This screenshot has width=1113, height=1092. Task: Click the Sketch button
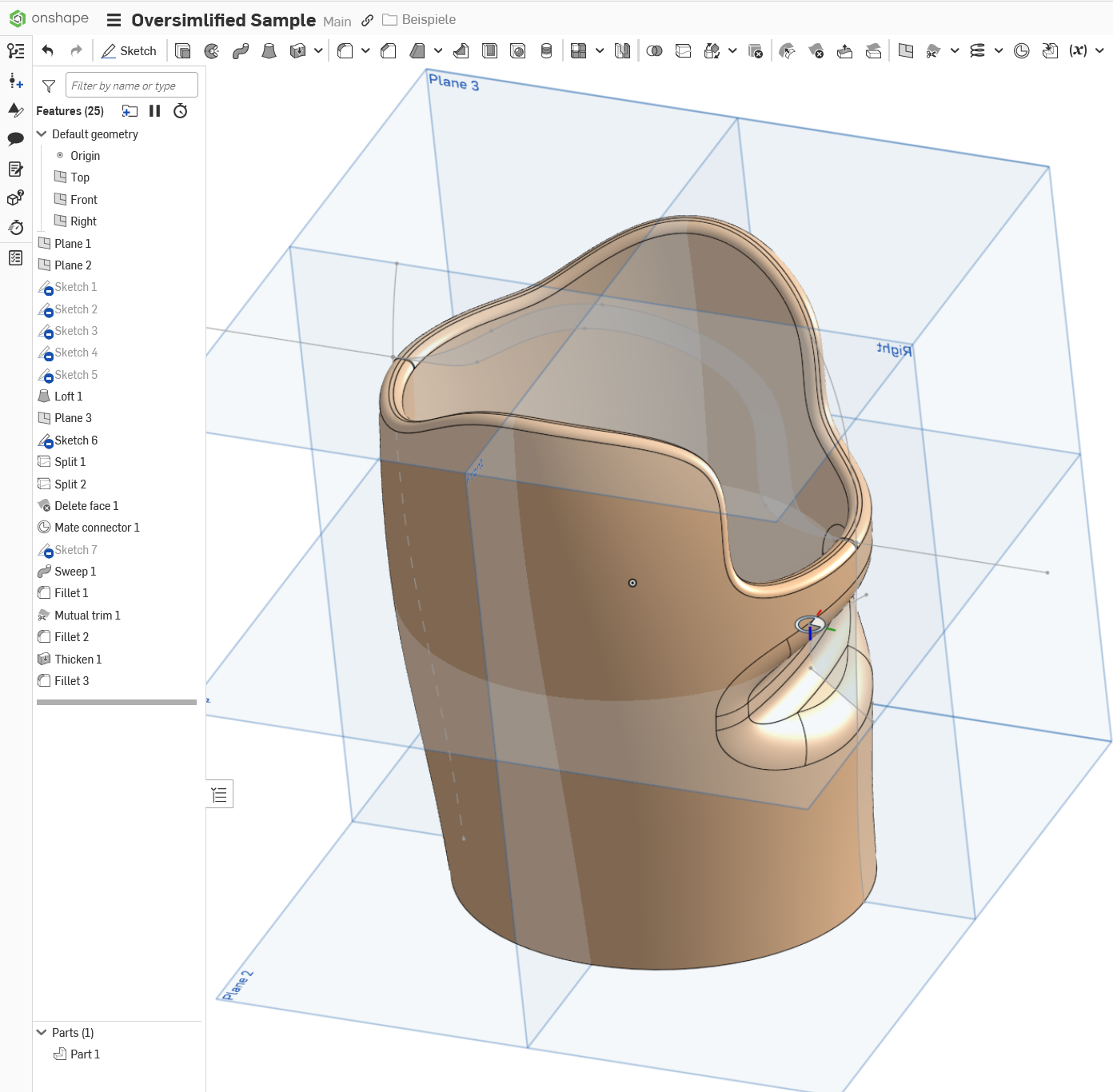click(129, 51)
